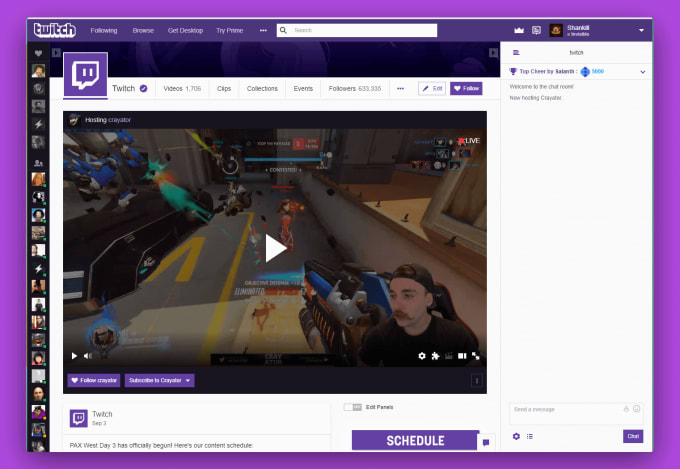Click the purple Follow button in header
This screenshot has height=469, width=680.
pyautogui.click(x=466, y=89)
